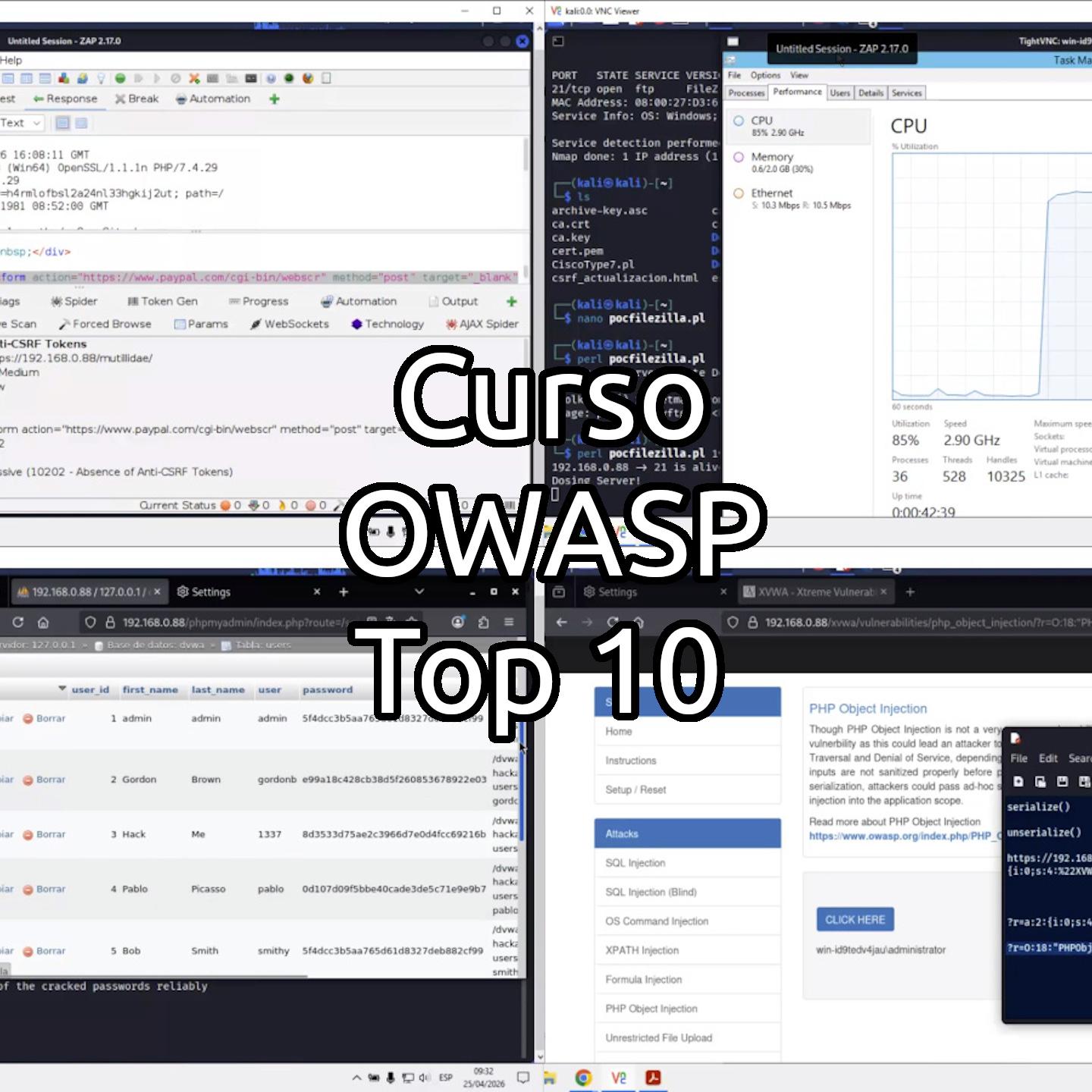Open the Automation tab beside Break in ZAP

213,99
